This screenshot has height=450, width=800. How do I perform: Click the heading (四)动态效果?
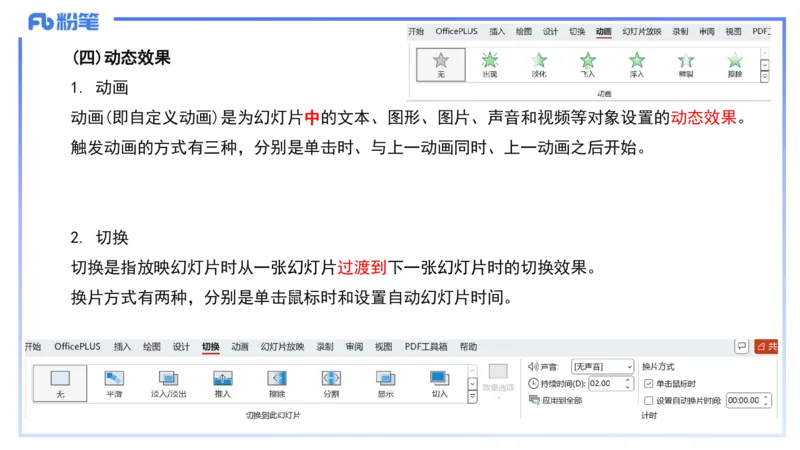point(121,58)
